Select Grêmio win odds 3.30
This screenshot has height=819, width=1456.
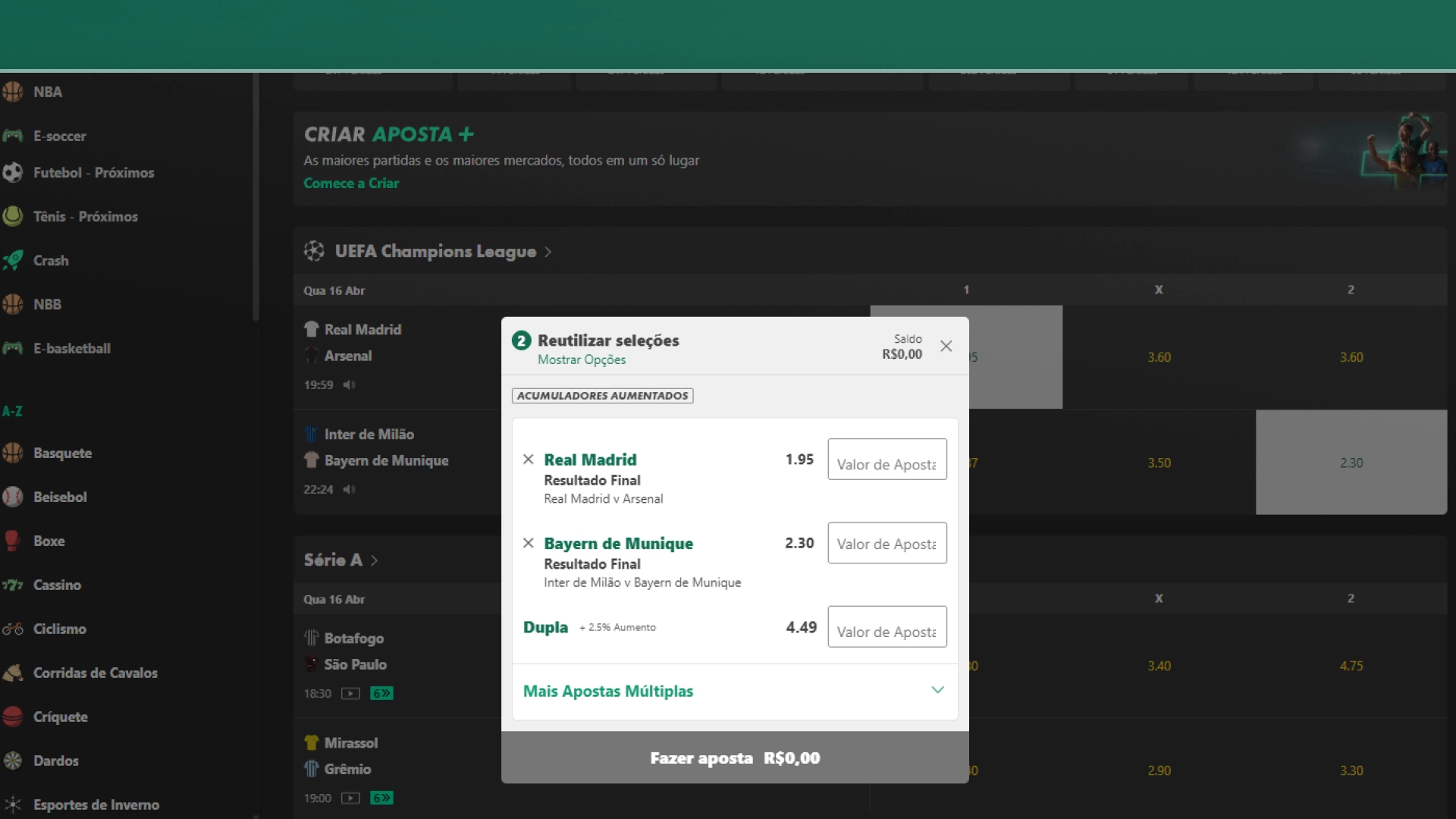(1351, 770)
